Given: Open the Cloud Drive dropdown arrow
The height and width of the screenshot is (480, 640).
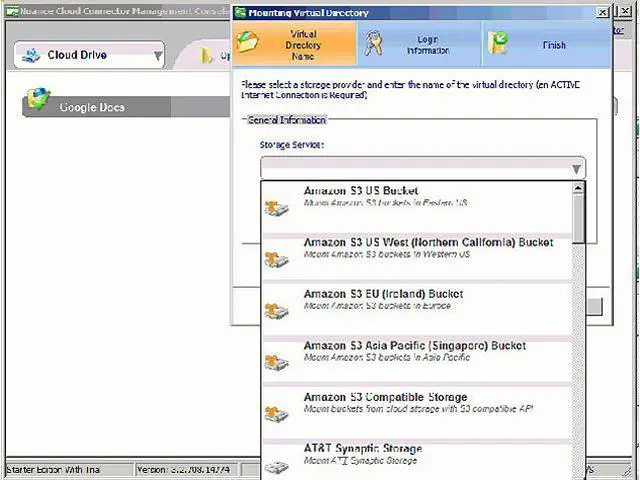Looking at the screenshot, I should point(157,56).
